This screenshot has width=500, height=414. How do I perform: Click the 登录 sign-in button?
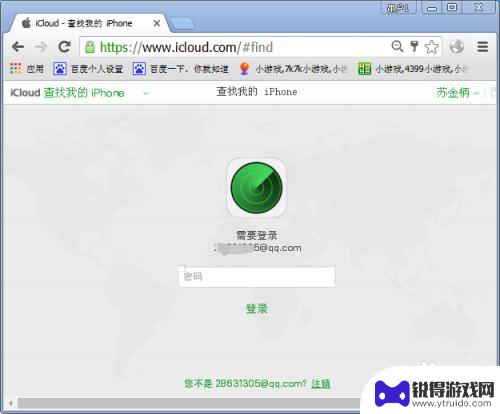pyautogui.click(x=257, y=309)
